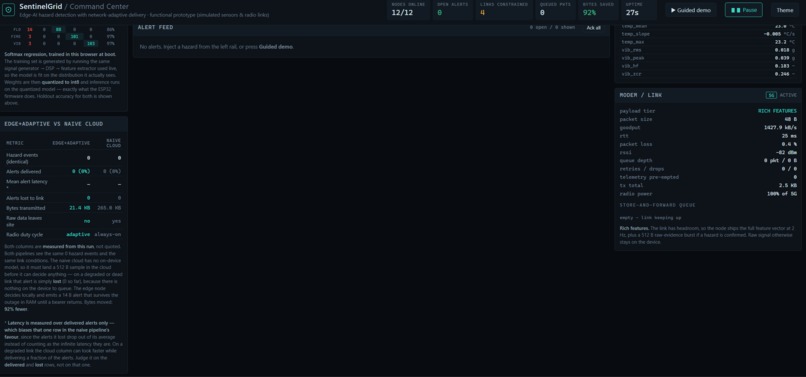Click the queue depth row
The image size is (806, 377).
708,160
